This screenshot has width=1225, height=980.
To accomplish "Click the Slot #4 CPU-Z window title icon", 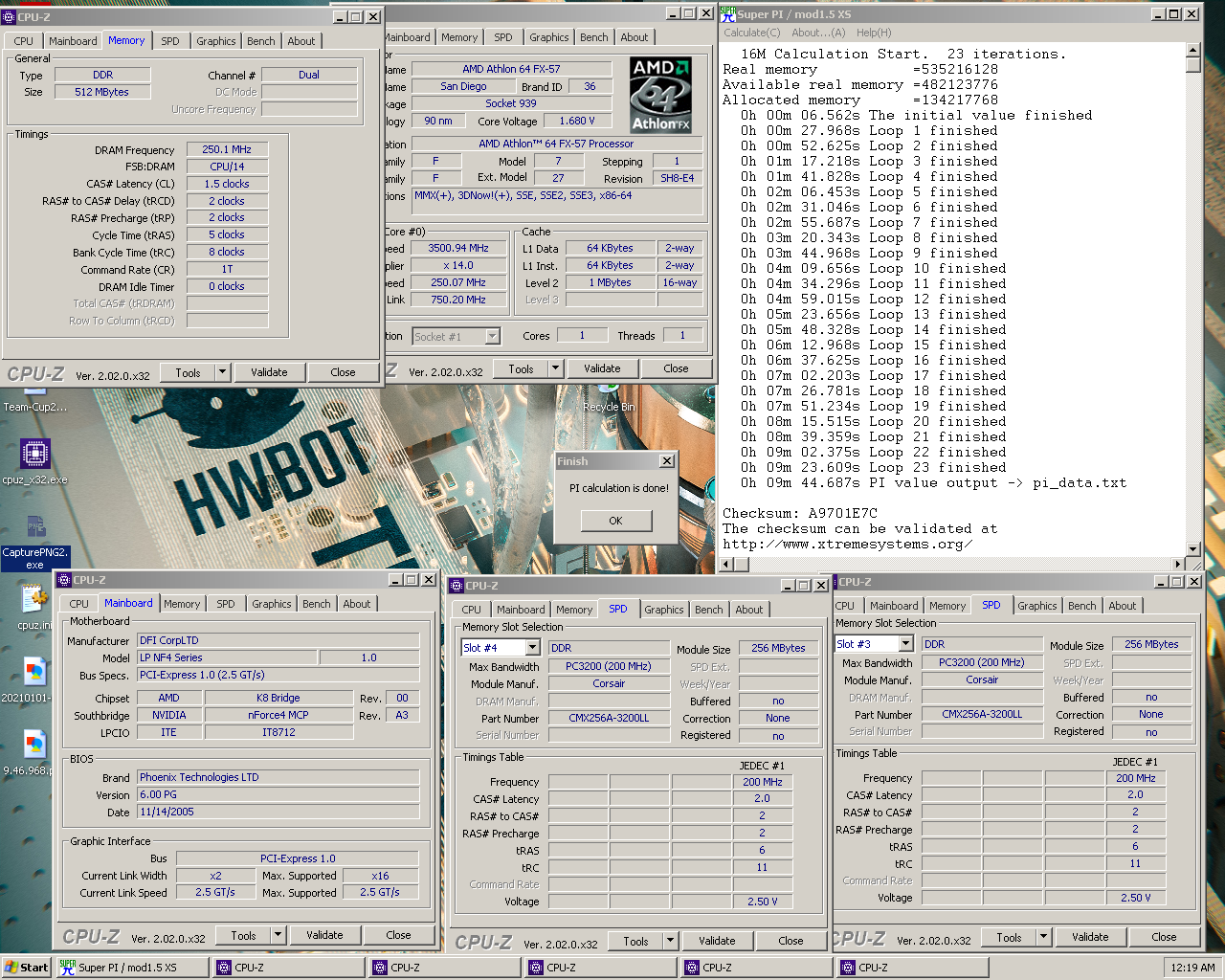I will click(x=457, y=586).
